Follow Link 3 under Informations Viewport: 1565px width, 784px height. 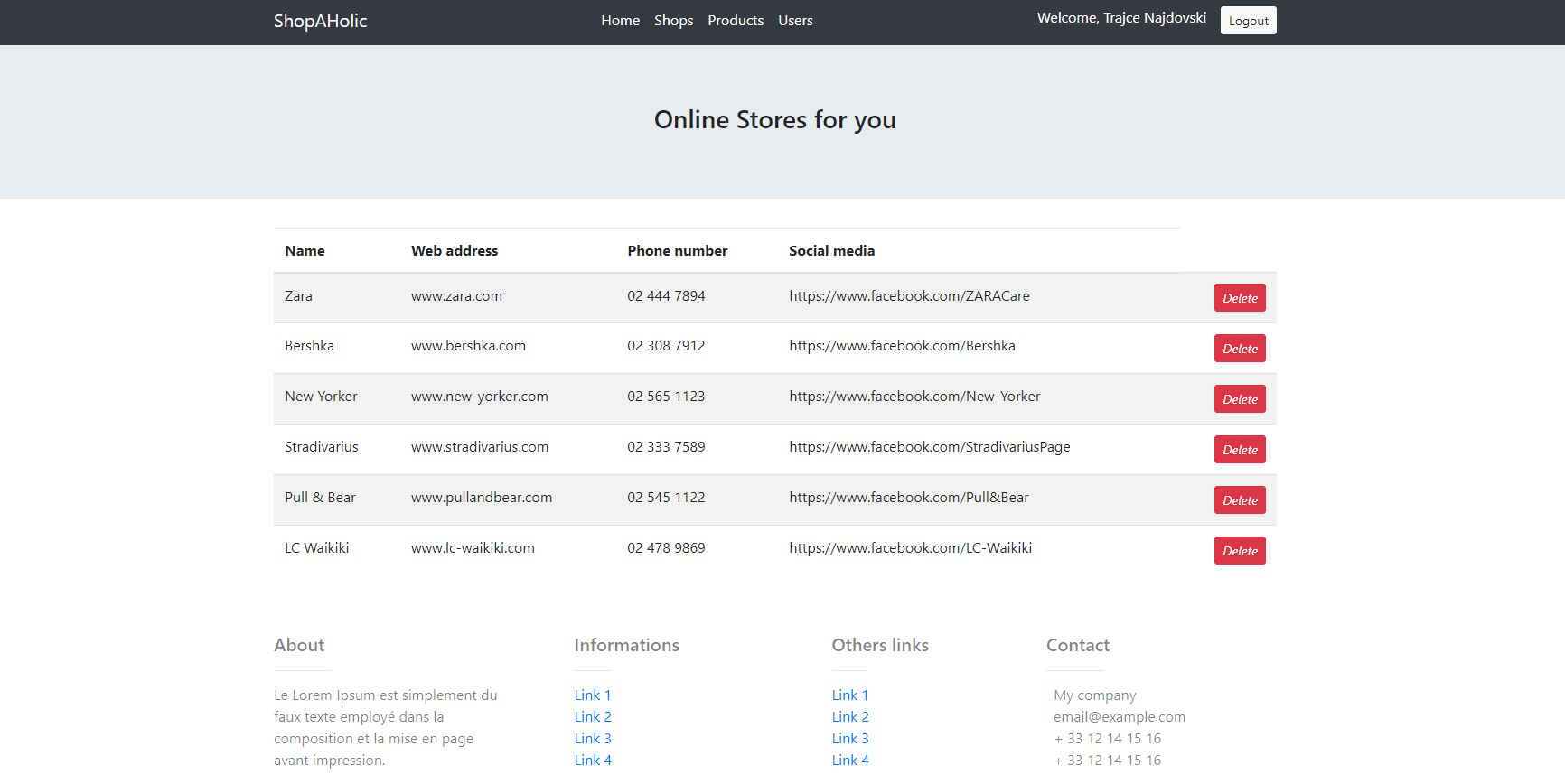pyautogui.click(x=593, y=739)
